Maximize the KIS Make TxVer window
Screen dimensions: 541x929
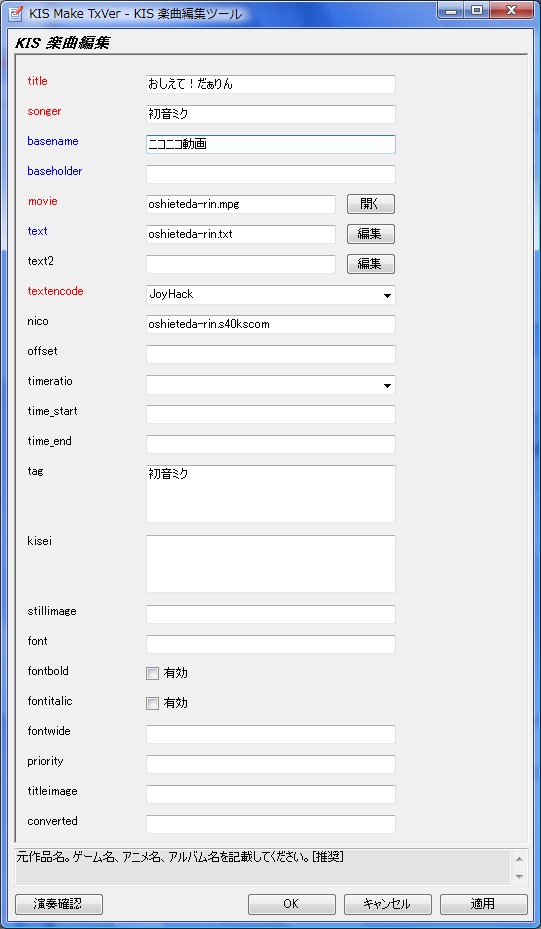coord(478,10)
